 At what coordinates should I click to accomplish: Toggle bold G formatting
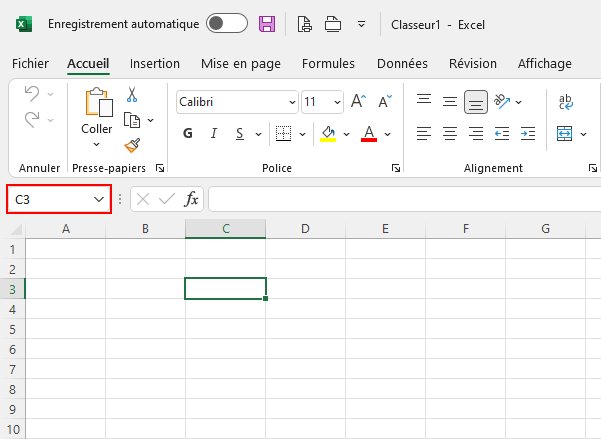point(187,133)
